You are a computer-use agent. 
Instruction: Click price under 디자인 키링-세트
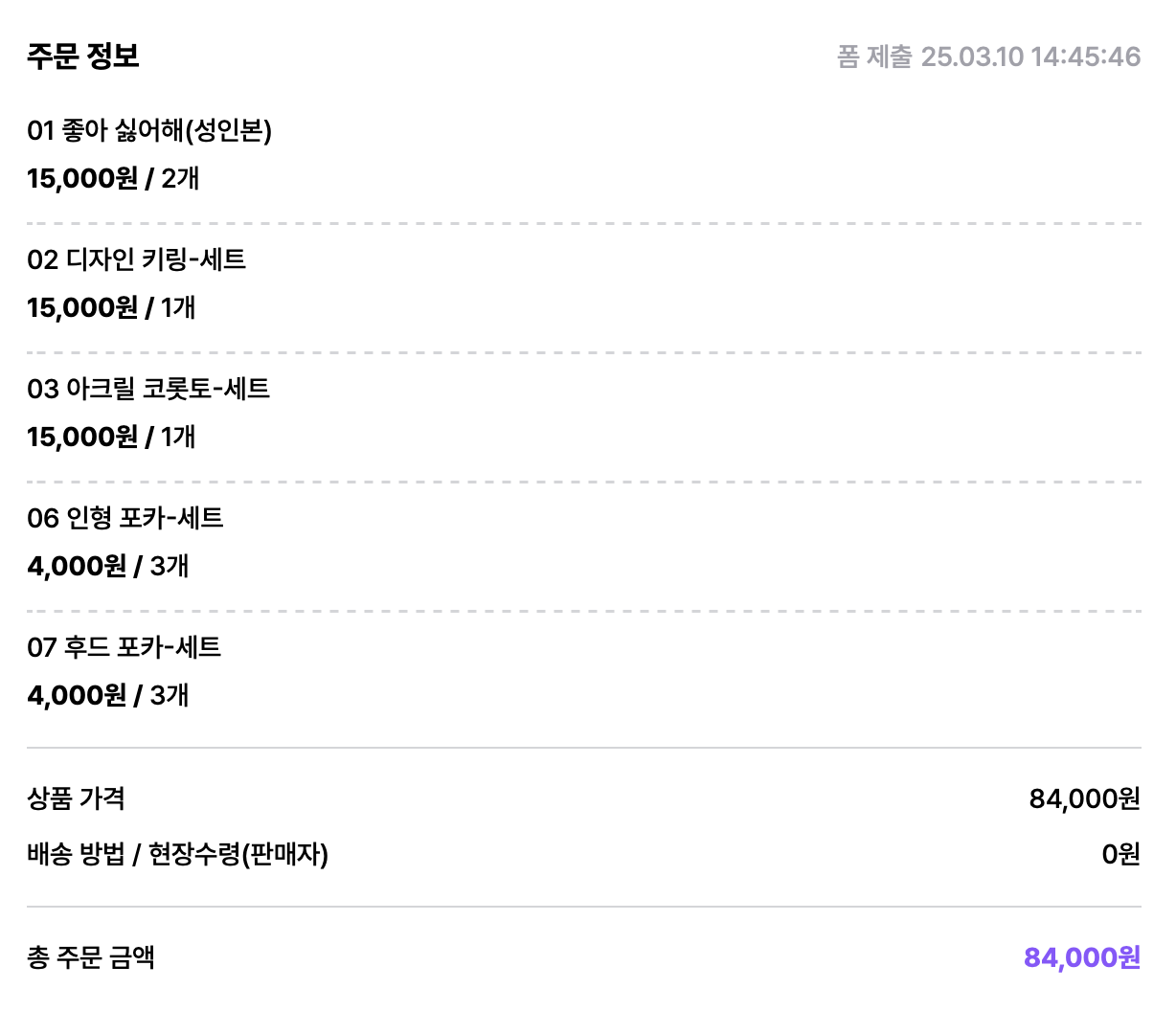coord(111,307)
